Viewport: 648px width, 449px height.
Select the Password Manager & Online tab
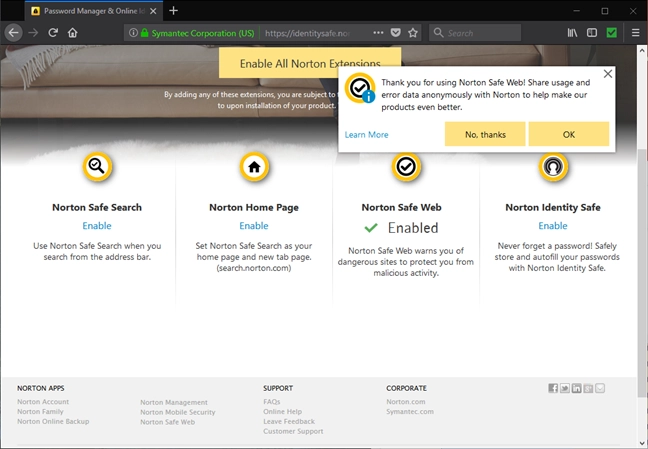point(94,11)
